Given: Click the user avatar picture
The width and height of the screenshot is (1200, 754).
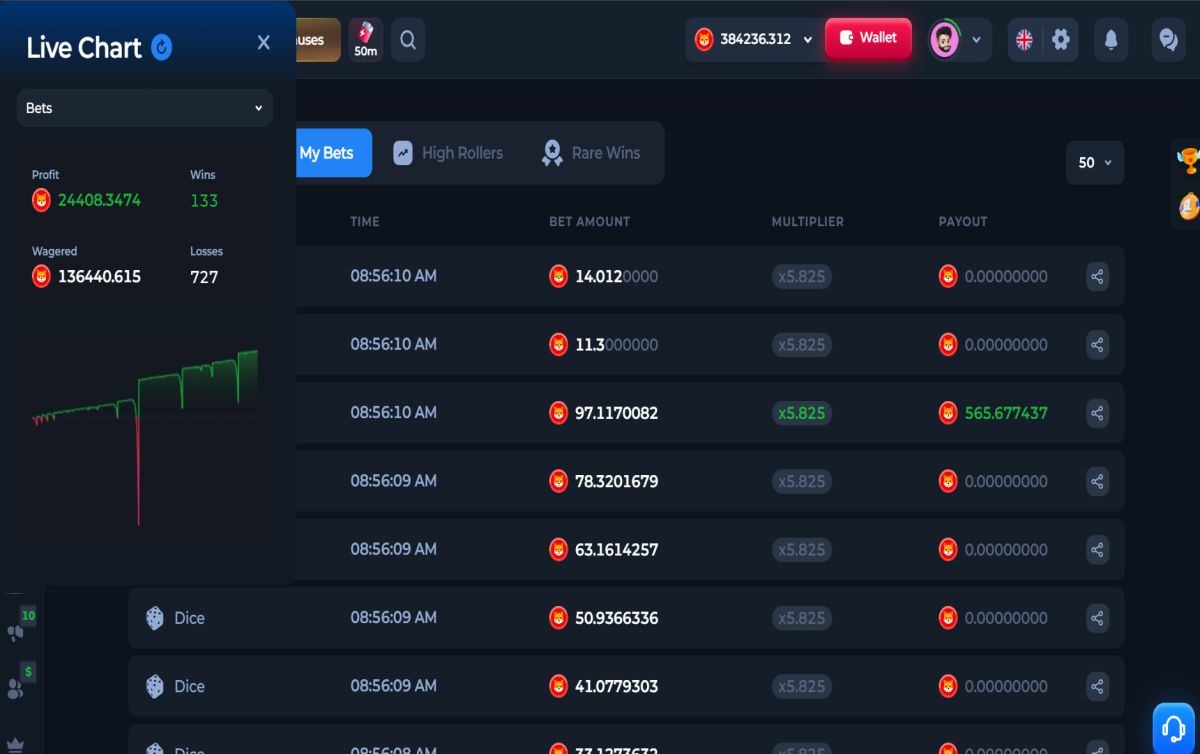Looking at the screenshot, I should pos(945,40).
